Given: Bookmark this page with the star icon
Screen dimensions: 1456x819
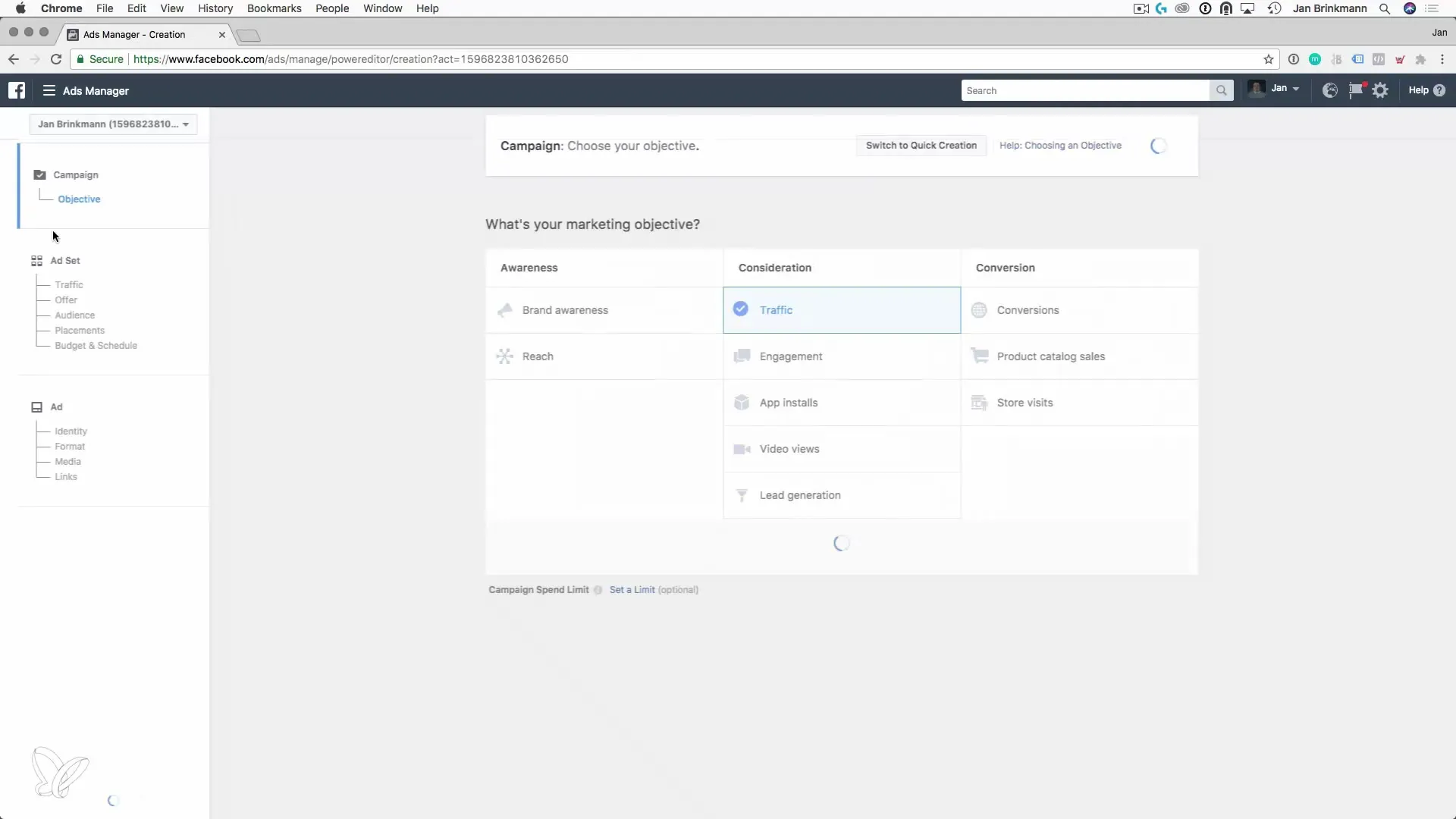Looking at the screenshot, I should 1268,59.
